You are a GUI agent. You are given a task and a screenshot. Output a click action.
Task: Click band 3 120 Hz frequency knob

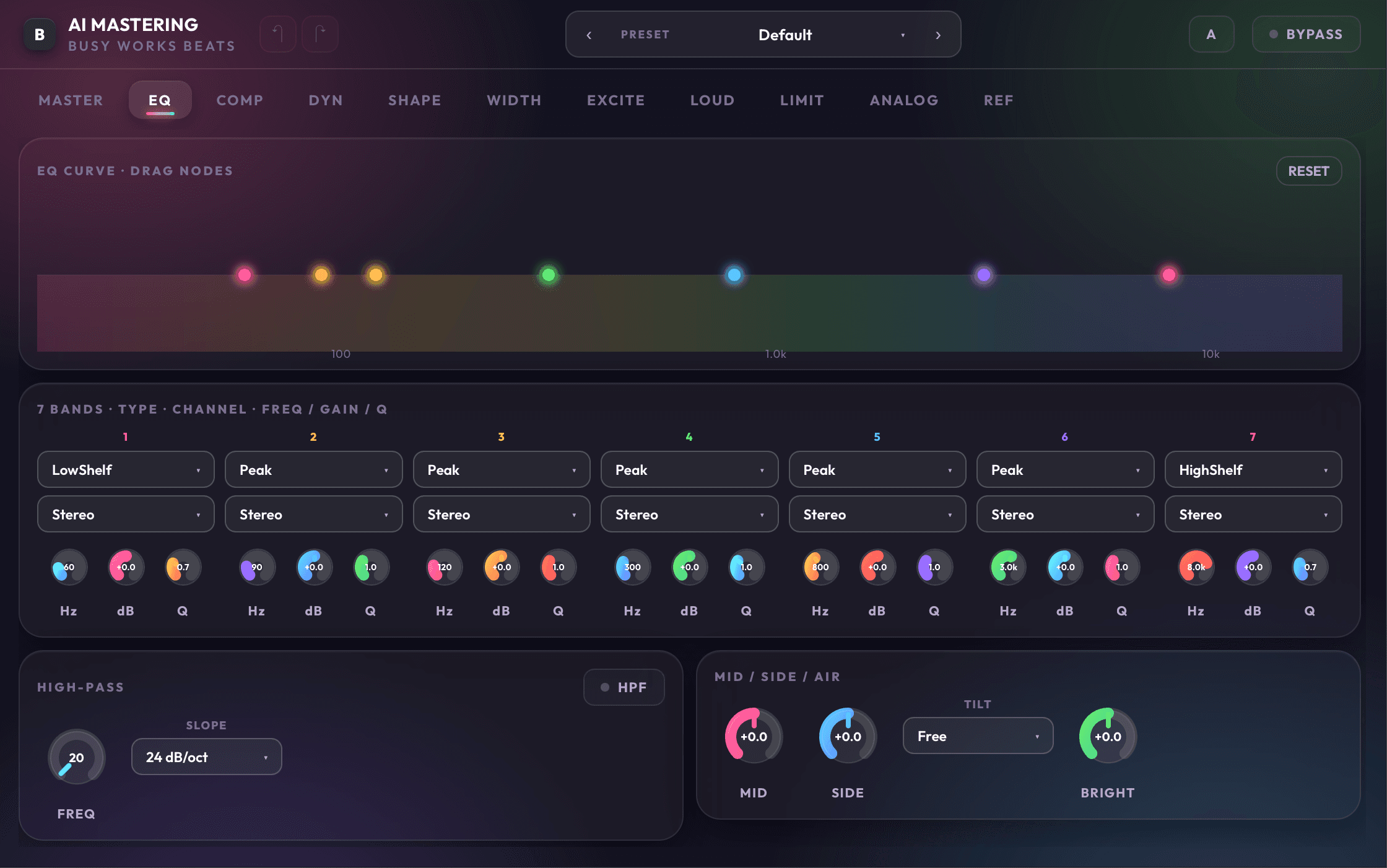tap(445, 567)
